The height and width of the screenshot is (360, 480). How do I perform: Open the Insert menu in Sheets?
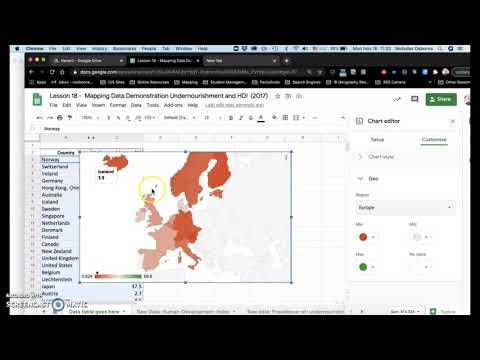[98, 105]
